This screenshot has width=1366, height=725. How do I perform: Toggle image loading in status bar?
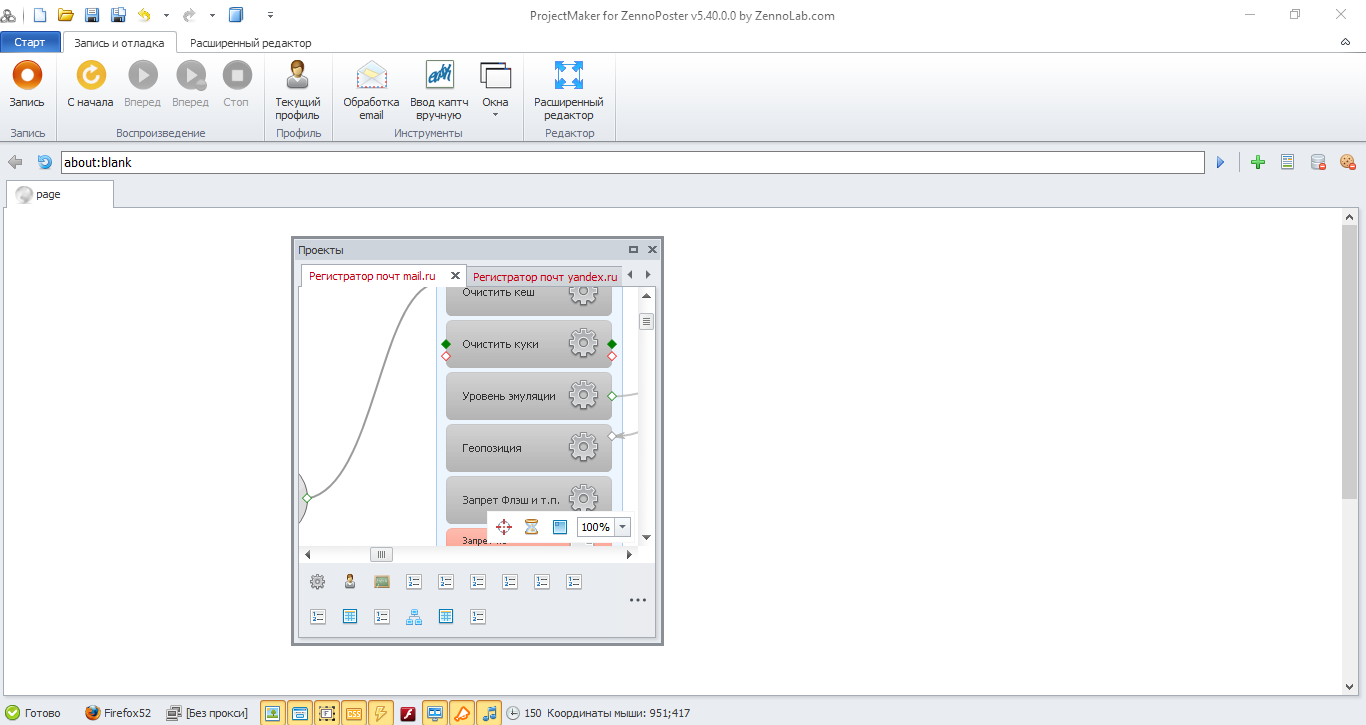point(272,713)
